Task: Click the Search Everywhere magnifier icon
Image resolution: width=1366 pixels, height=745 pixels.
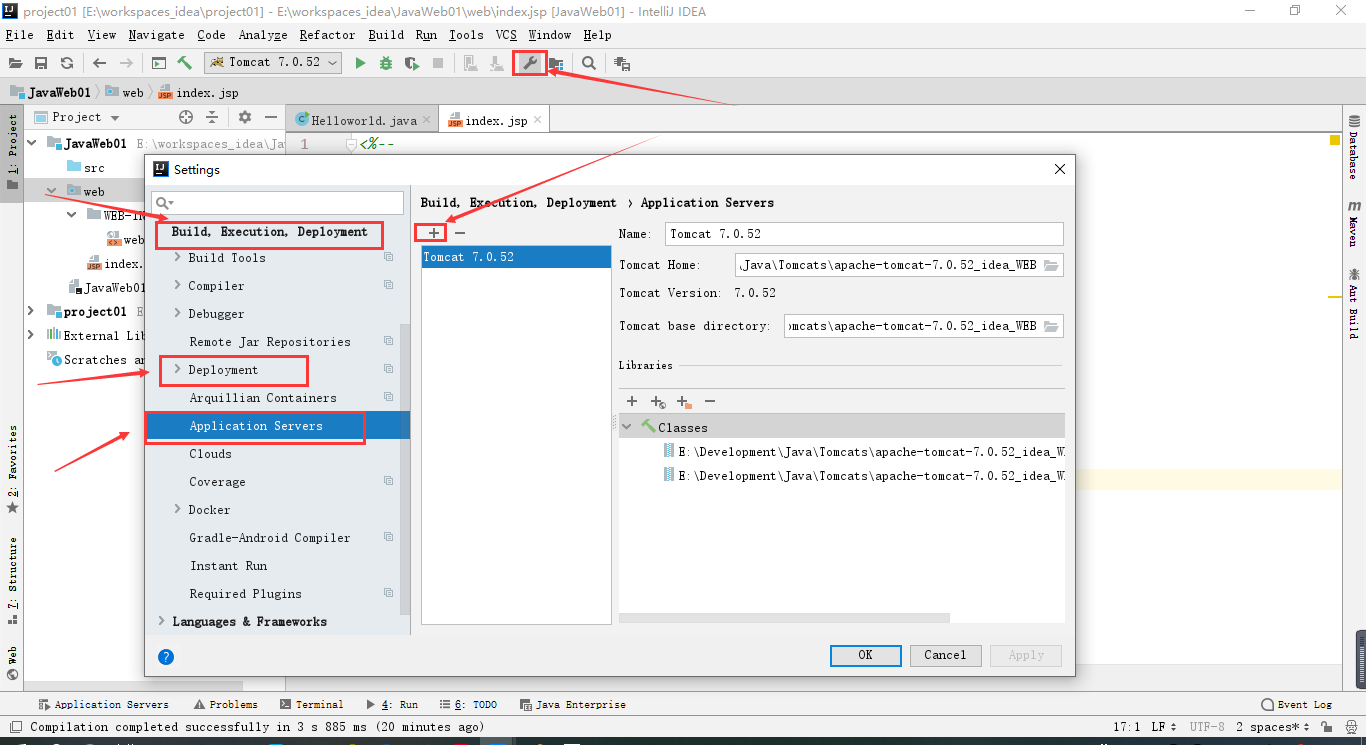Action: point(589,63)
